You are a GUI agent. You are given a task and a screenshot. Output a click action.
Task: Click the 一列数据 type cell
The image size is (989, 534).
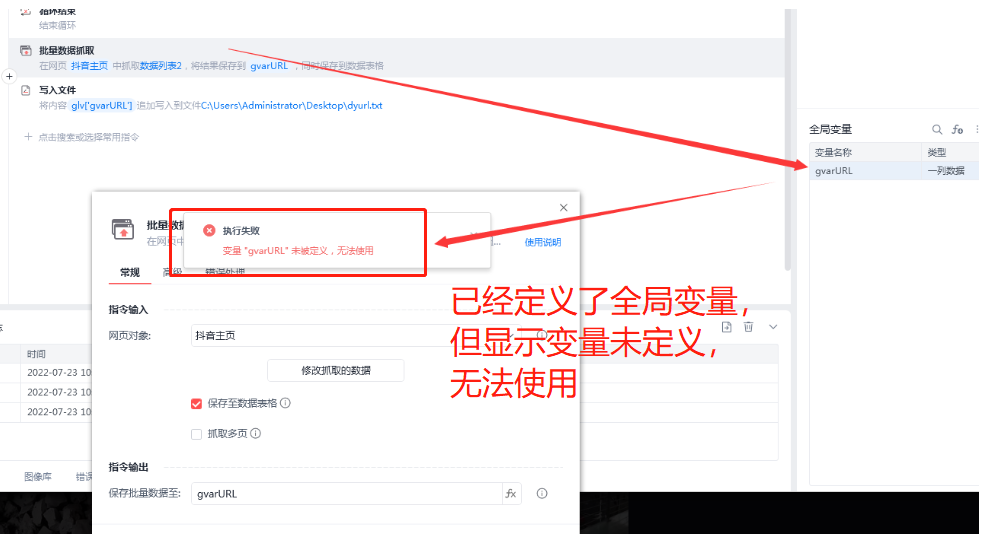coord(946,170)
